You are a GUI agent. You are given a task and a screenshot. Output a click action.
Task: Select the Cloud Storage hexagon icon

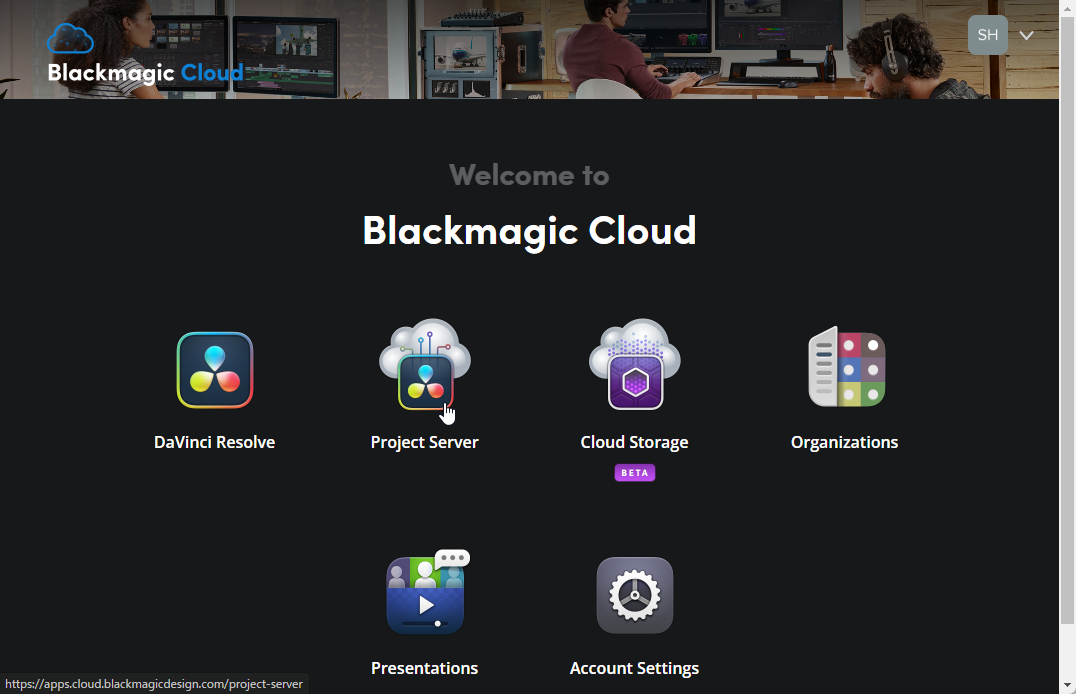634,380
